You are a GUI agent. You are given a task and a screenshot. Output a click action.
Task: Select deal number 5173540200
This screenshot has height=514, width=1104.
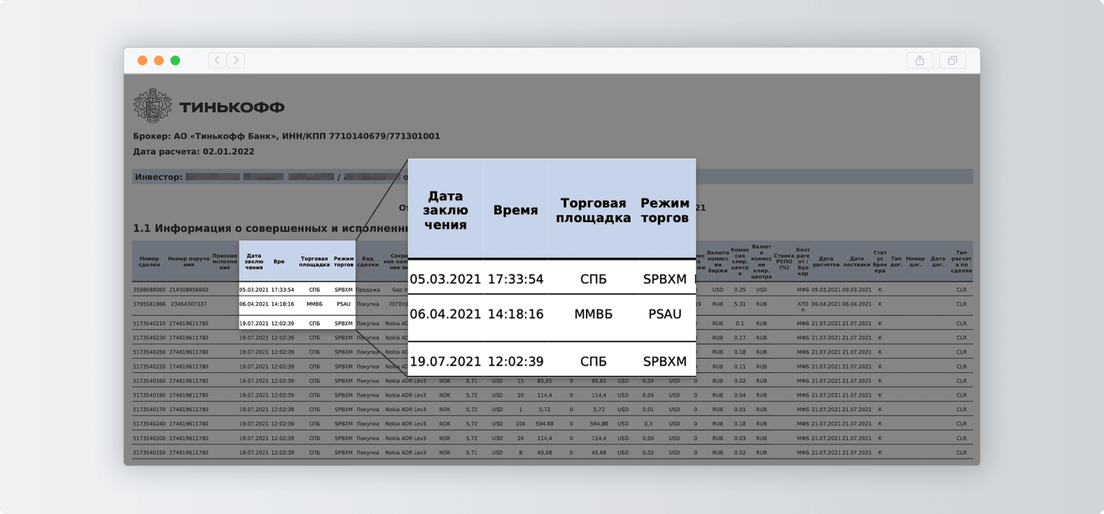pyautogui.click(x=149, y=438)
